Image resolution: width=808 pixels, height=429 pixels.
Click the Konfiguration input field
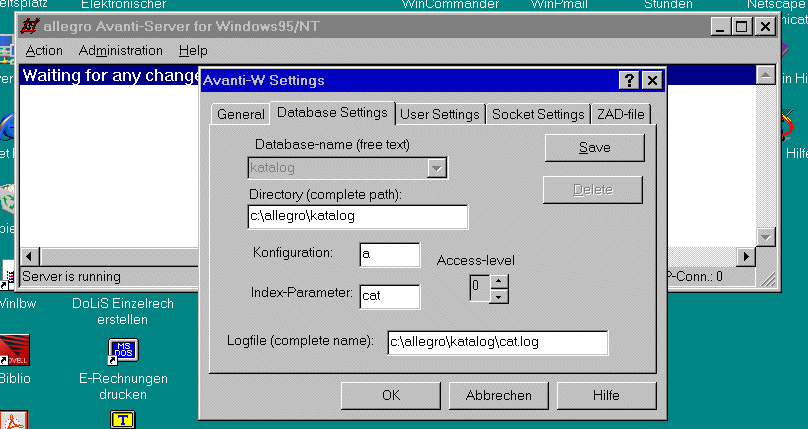(x=390, y=255)
